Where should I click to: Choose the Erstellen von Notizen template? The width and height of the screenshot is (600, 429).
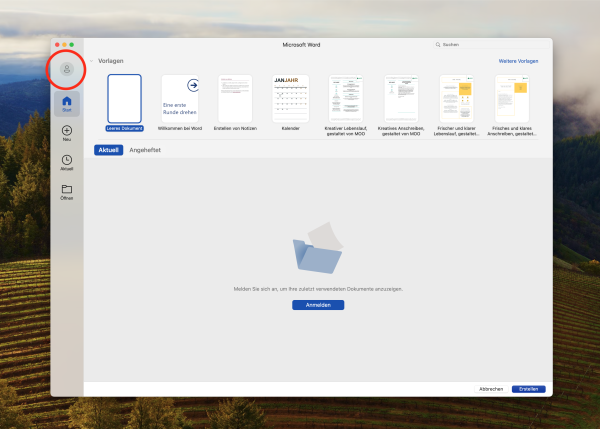(x=235, y=99)
